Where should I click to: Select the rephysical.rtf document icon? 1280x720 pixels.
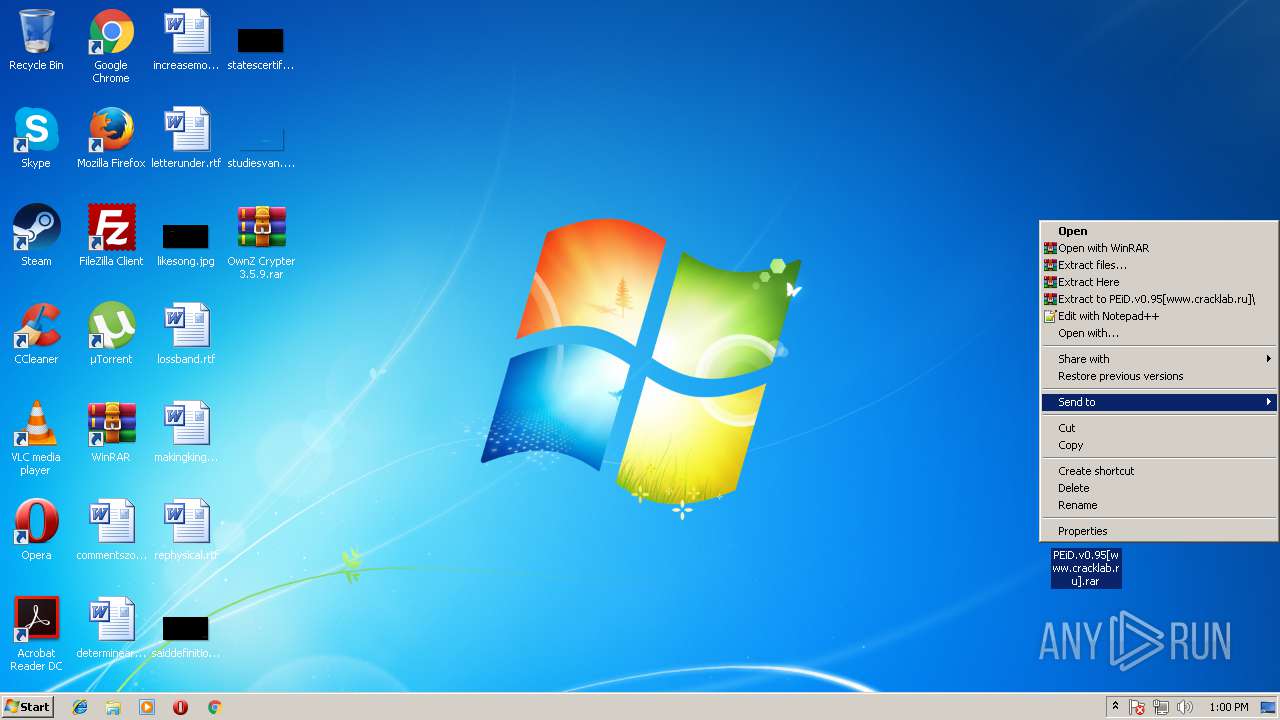pyautogui.click(x=186, y=530)
